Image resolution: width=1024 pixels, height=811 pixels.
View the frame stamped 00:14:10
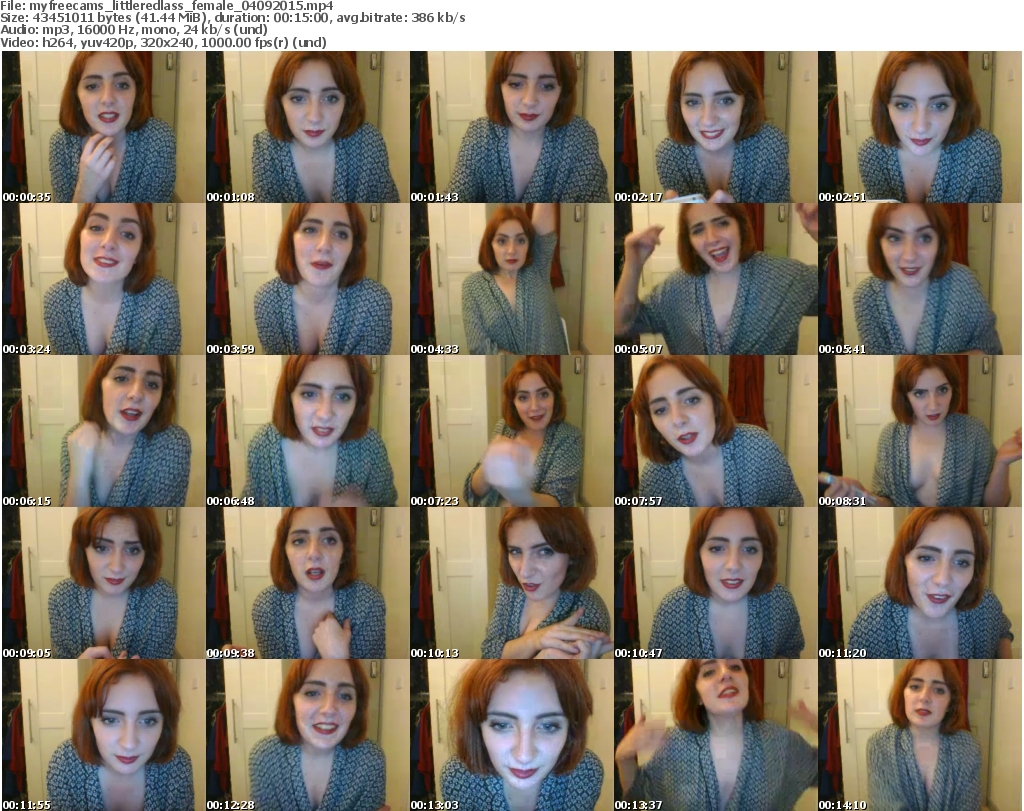[920, 735]
